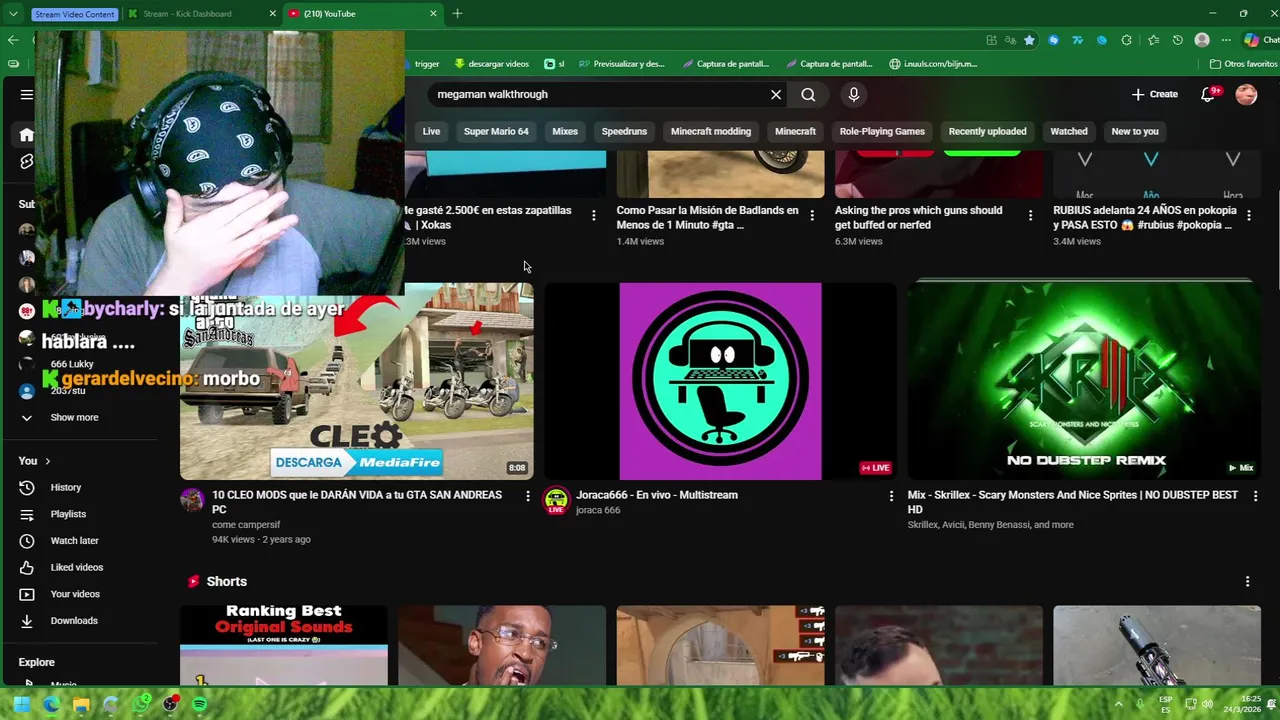The image size is (1280, 720).
Task: Select the Recently uploaded chip
Action: pyautogui.click(x=987, y=131)
